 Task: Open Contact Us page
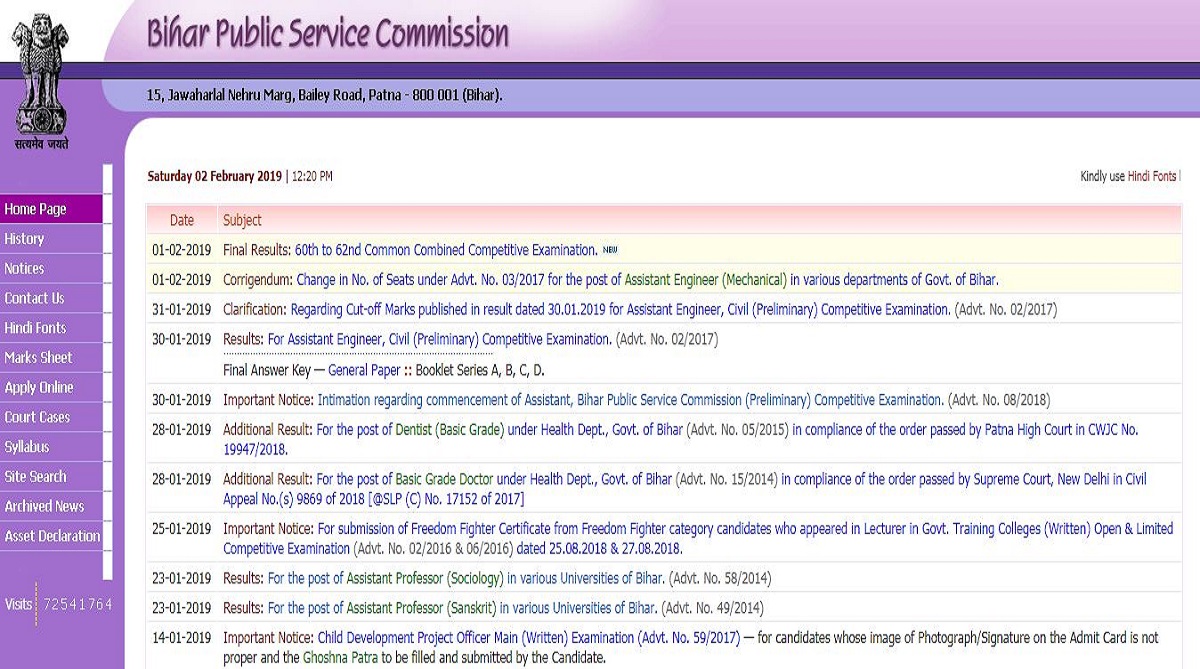[51, 298]
